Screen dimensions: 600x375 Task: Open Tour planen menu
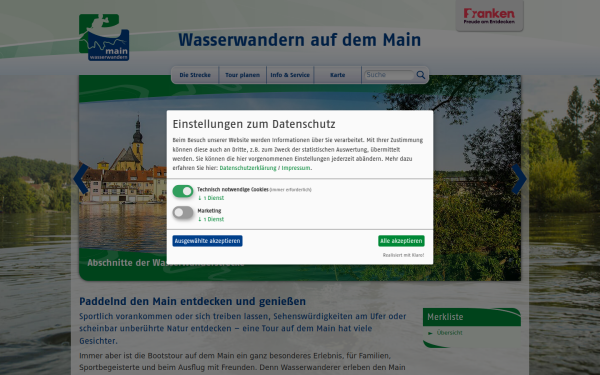tap(242, 75)
